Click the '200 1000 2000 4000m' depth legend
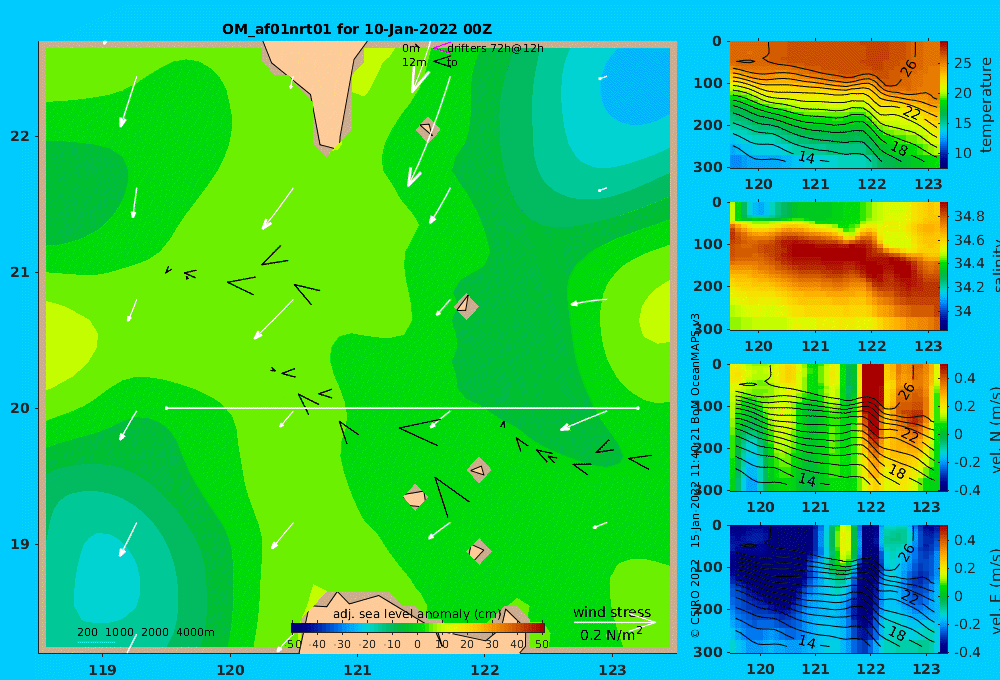Viewport: 1000px width, 680px height. tap(146, 632)
